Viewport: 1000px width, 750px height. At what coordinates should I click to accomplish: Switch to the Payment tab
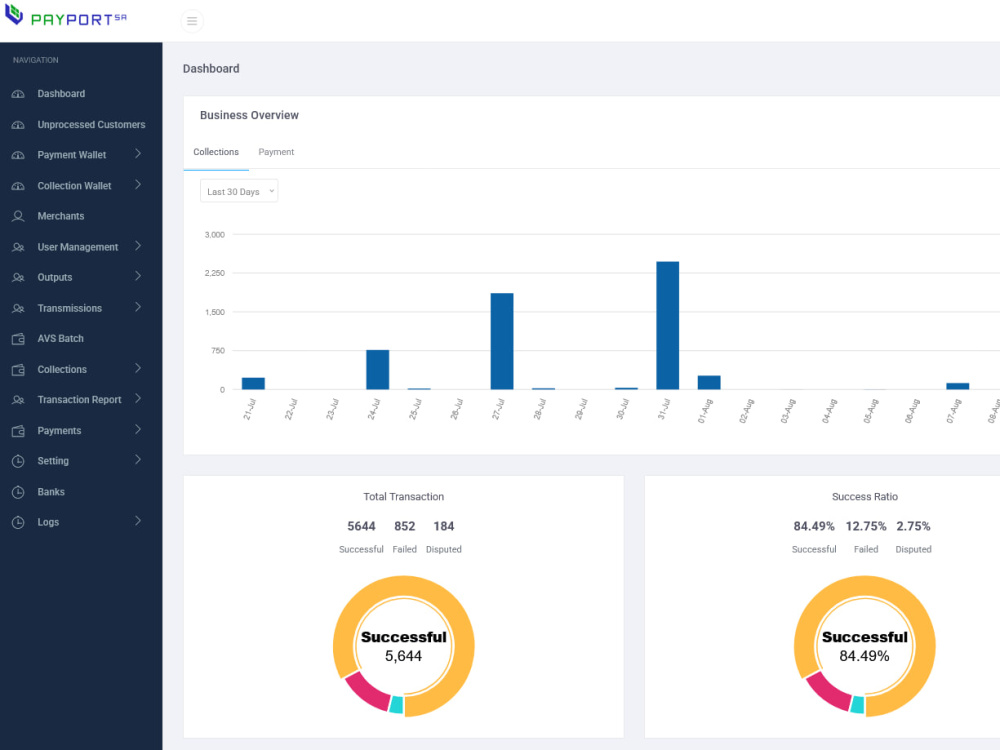click(x=276, y=152)
